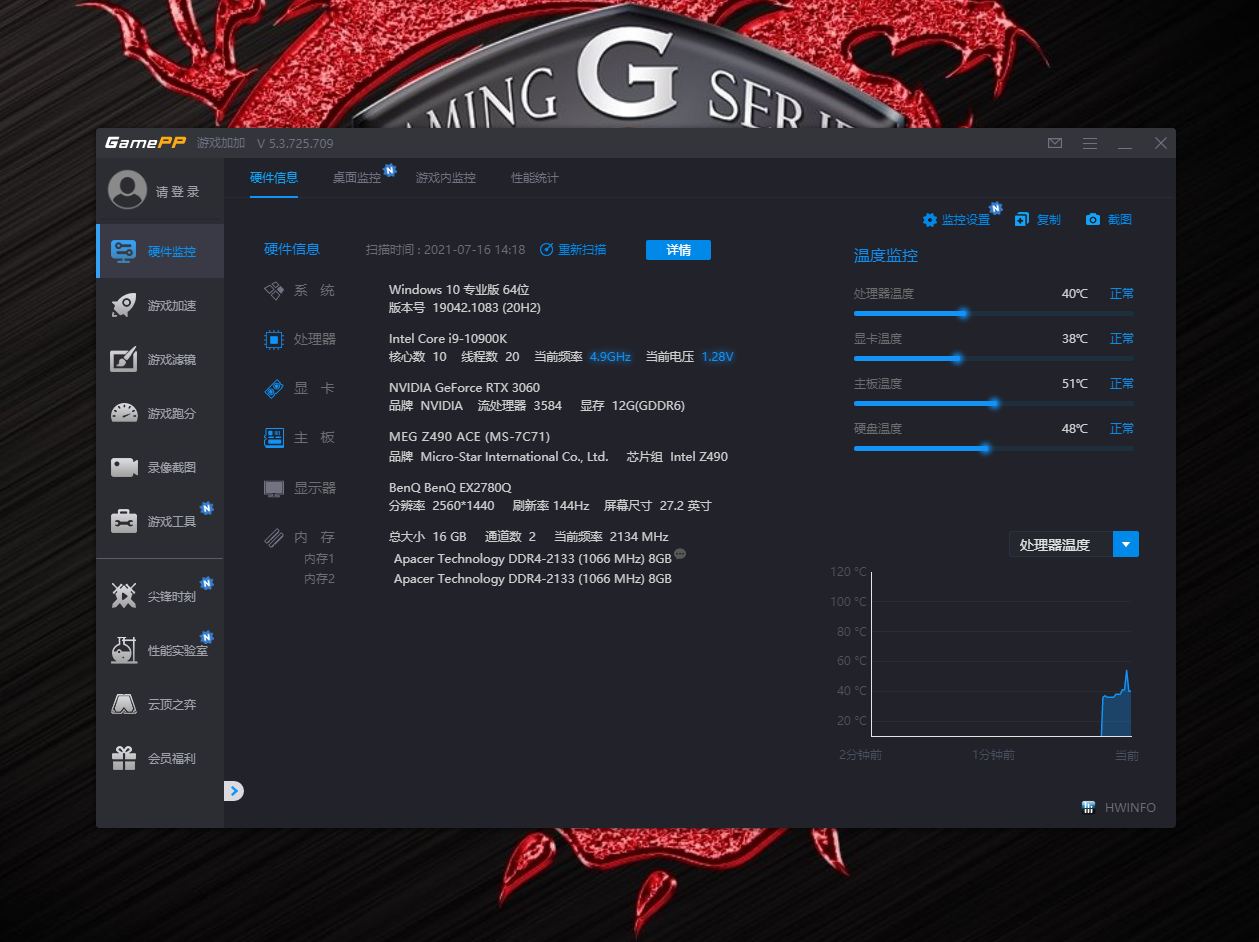Open 云顶之弈 sidebar item
Image resolution: width=1259 pixels, height=942 pixels.
pyautogui.click(x=160, y=704)
